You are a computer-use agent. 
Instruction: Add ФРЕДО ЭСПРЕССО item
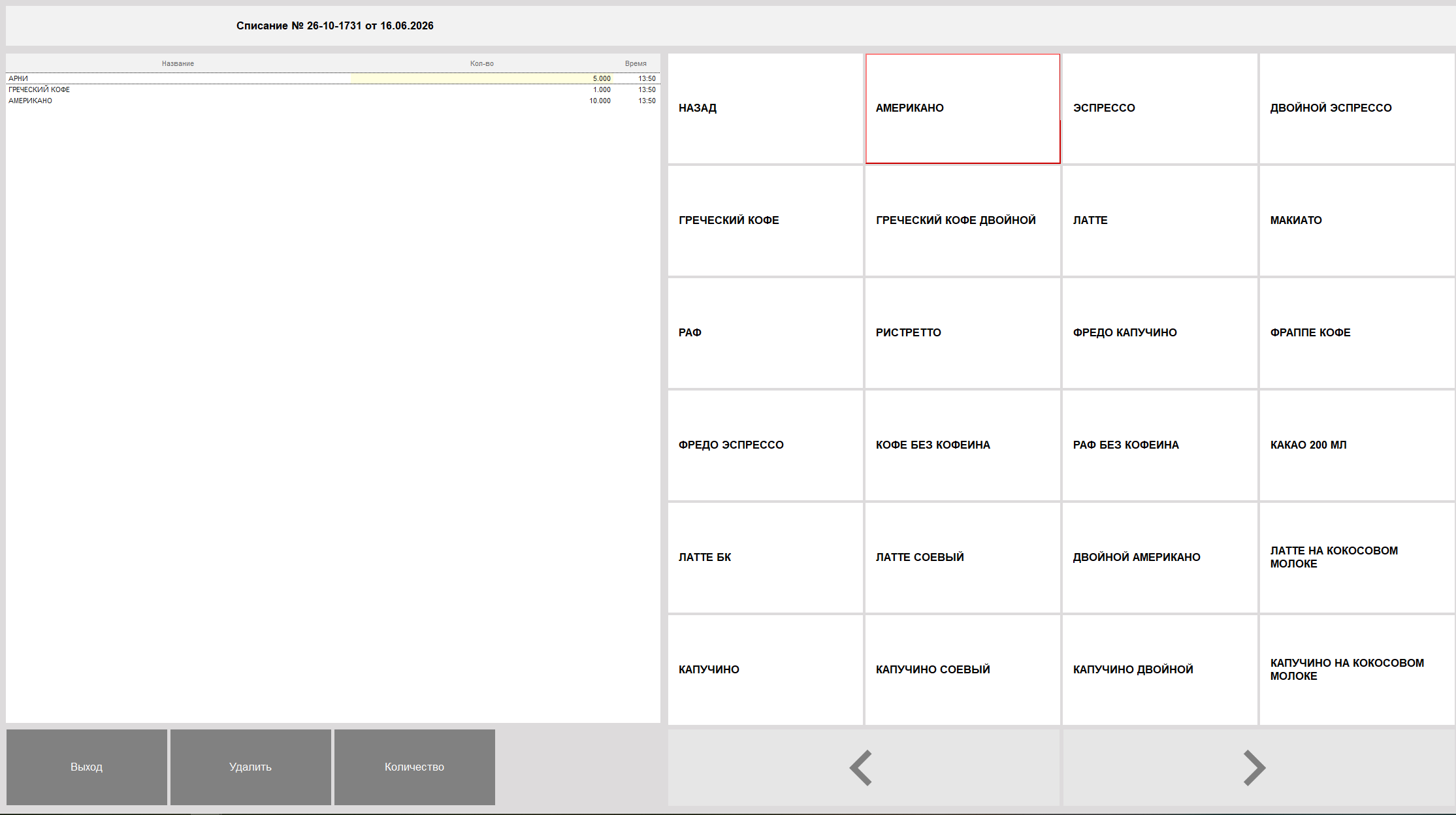point(765,445)
